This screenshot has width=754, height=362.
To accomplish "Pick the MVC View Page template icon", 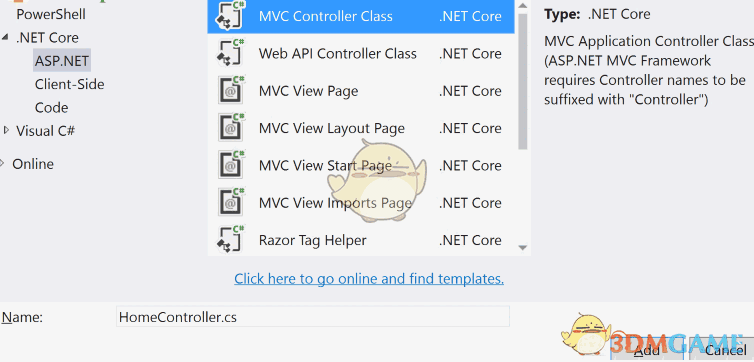I will (231, 90).
